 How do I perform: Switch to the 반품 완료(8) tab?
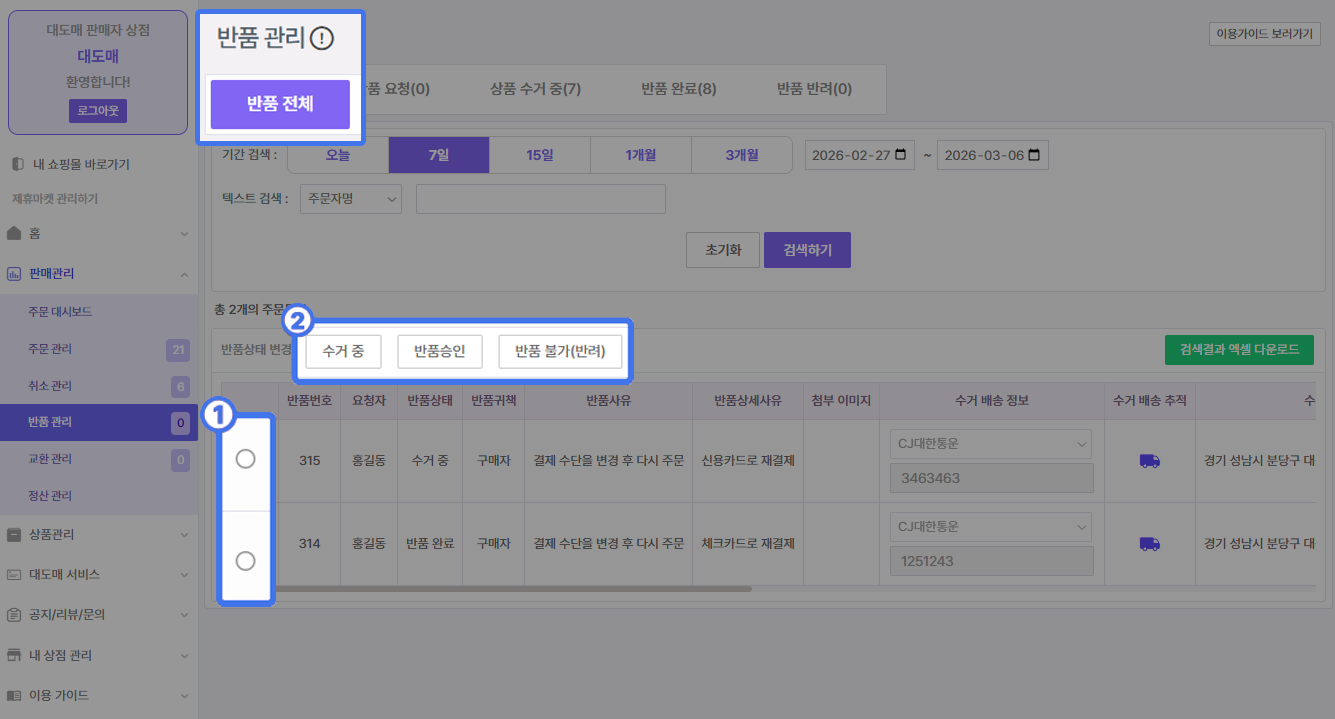coord(678,89)
